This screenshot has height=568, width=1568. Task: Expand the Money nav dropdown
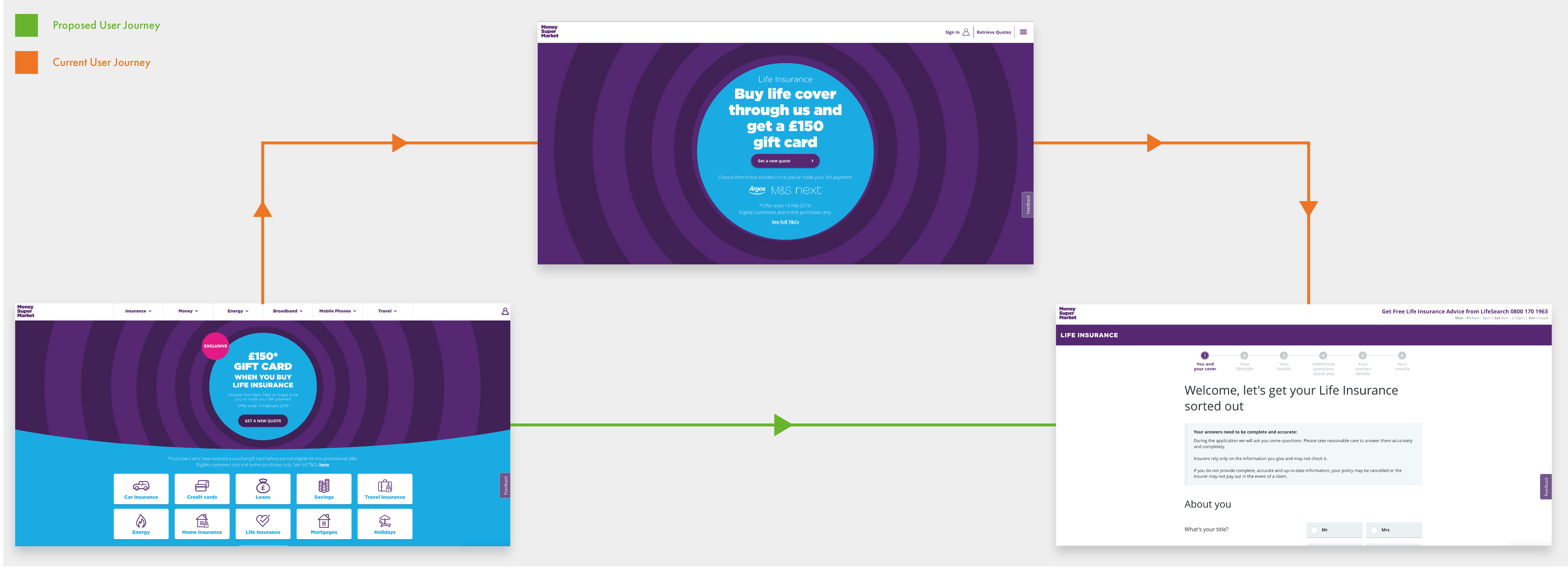point(188,311)
